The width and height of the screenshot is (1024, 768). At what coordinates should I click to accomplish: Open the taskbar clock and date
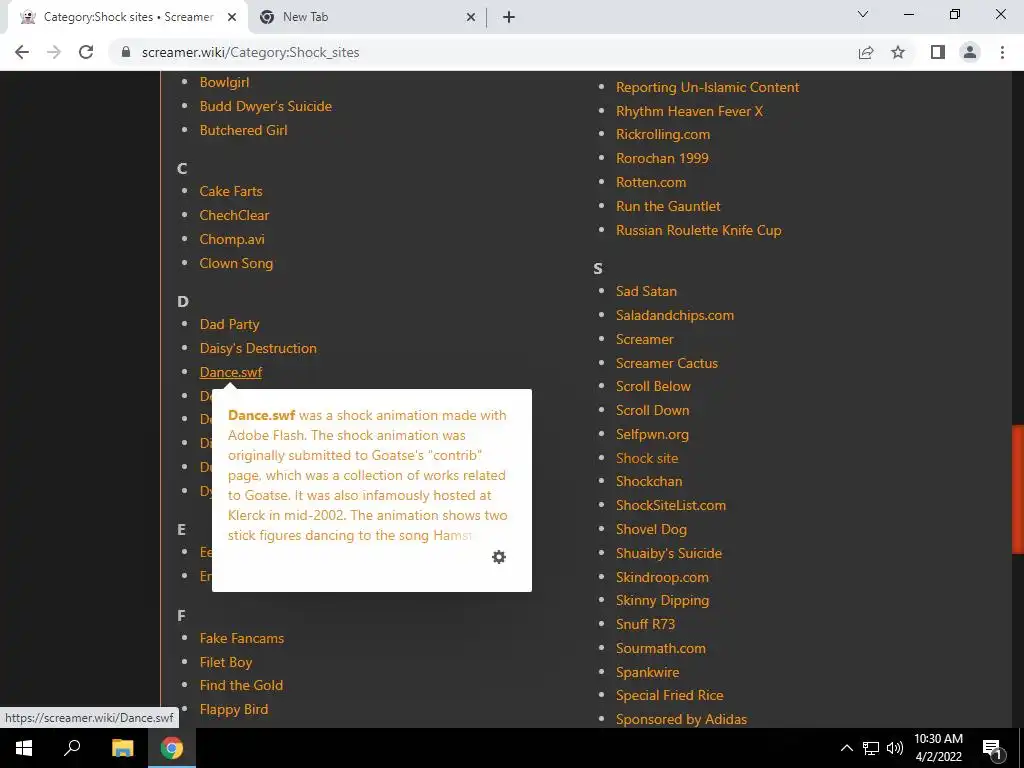(x=938, y=748)
